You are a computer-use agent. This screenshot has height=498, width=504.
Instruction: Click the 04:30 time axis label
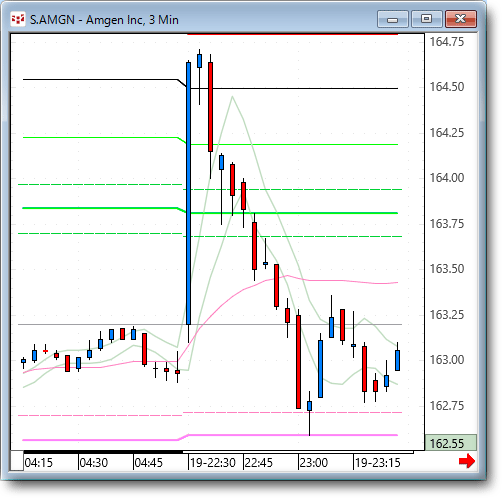pos(94,463)
